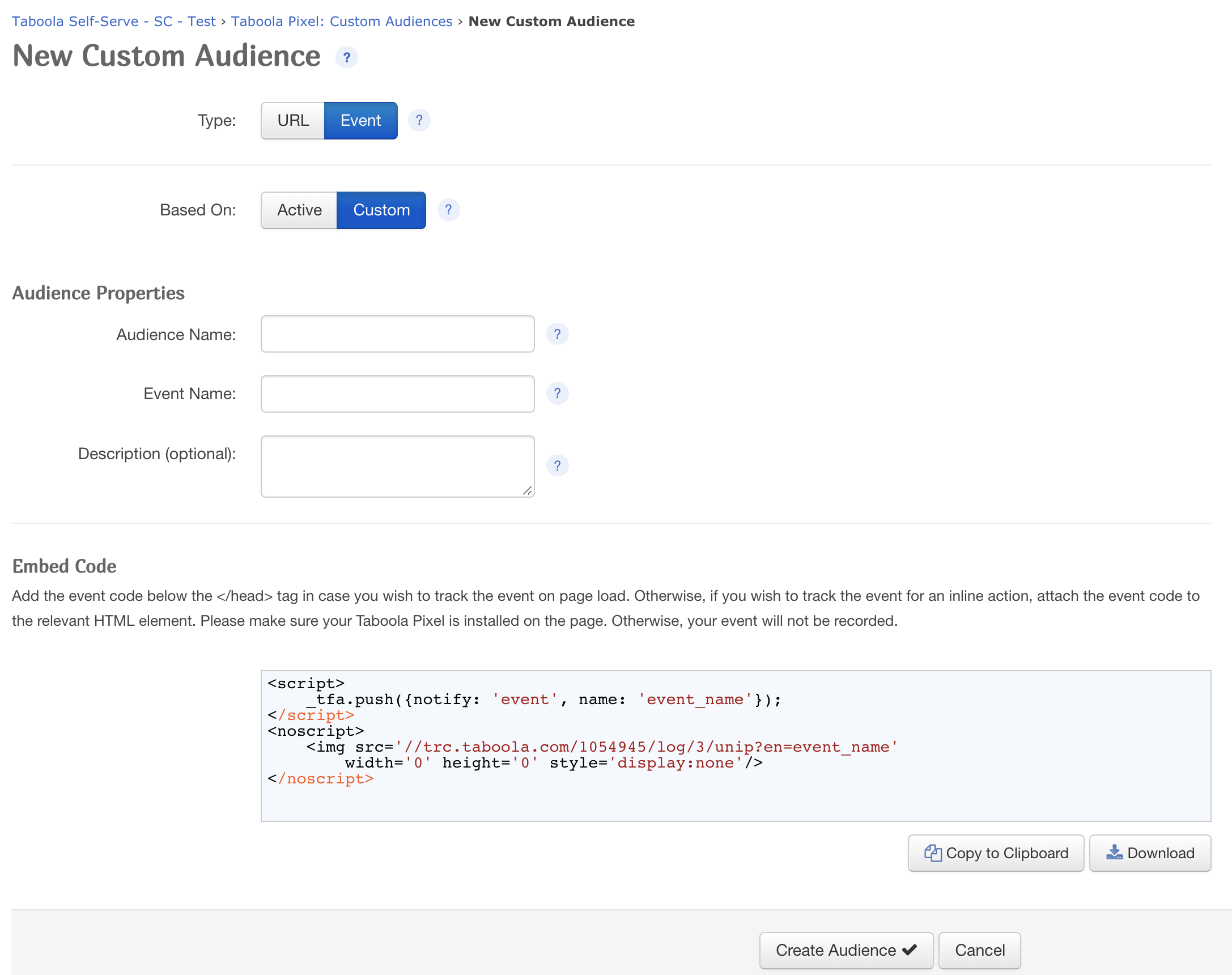This screenshot has width=1232, height=975.
Task: Download the embed code
Action: (1150, 853)
